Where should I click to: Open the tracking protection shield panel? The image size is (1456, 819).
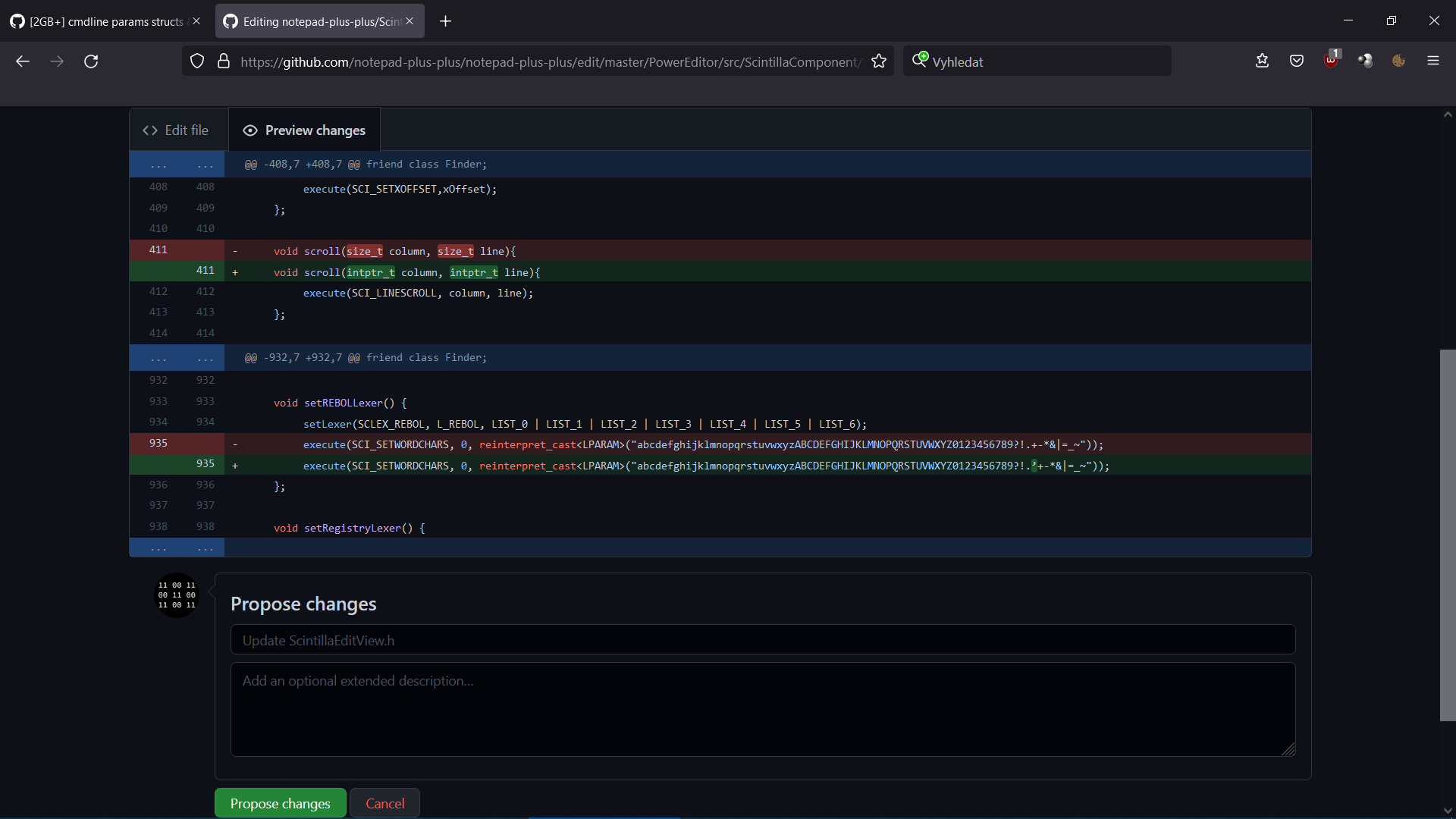point(197,61)
